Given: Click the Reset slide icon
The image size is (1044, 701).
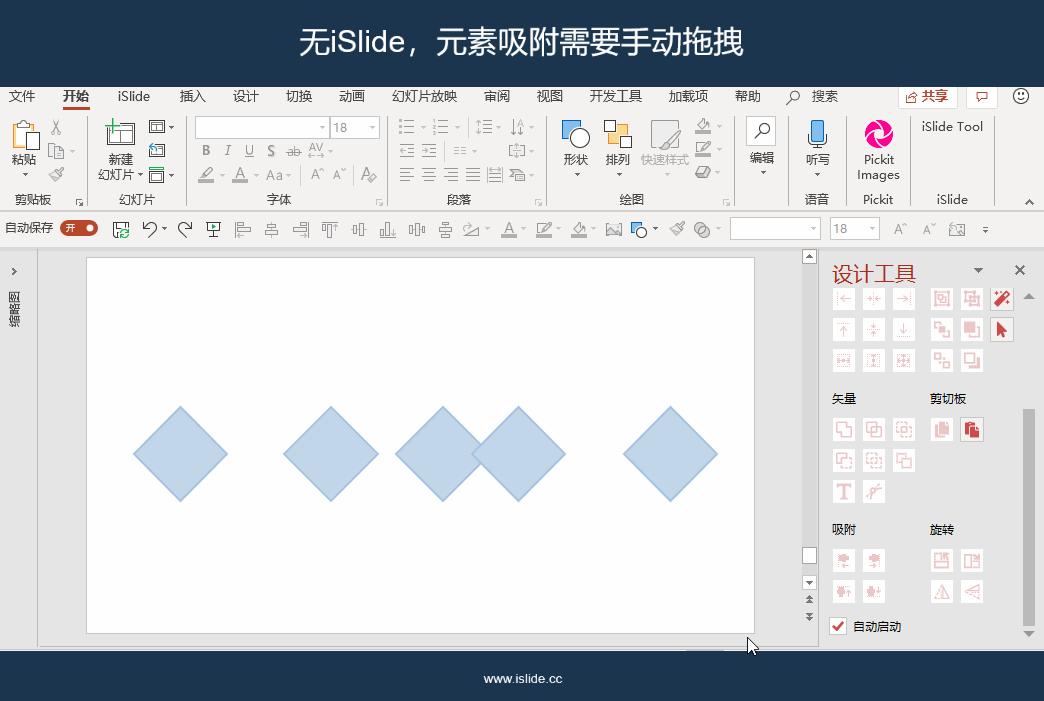Looking at the screenshot, I should [157, 150].
